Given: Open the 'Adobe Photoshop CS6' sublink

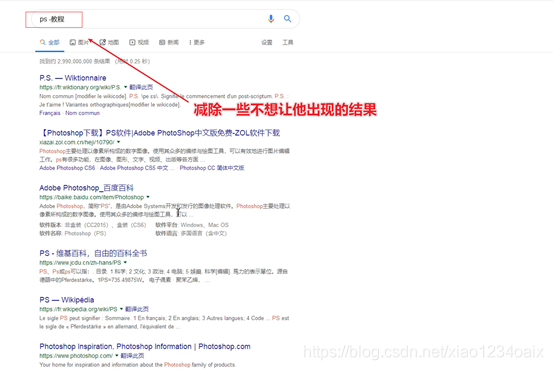Looking at the screenshot, I should click(x=67, y=168).
